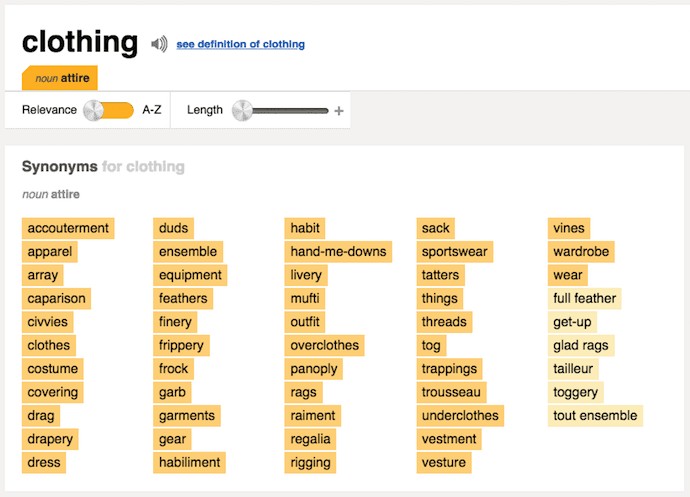Select the noun attire tab
This screenshot has width=690, height=497.
[x=60, y=78]
